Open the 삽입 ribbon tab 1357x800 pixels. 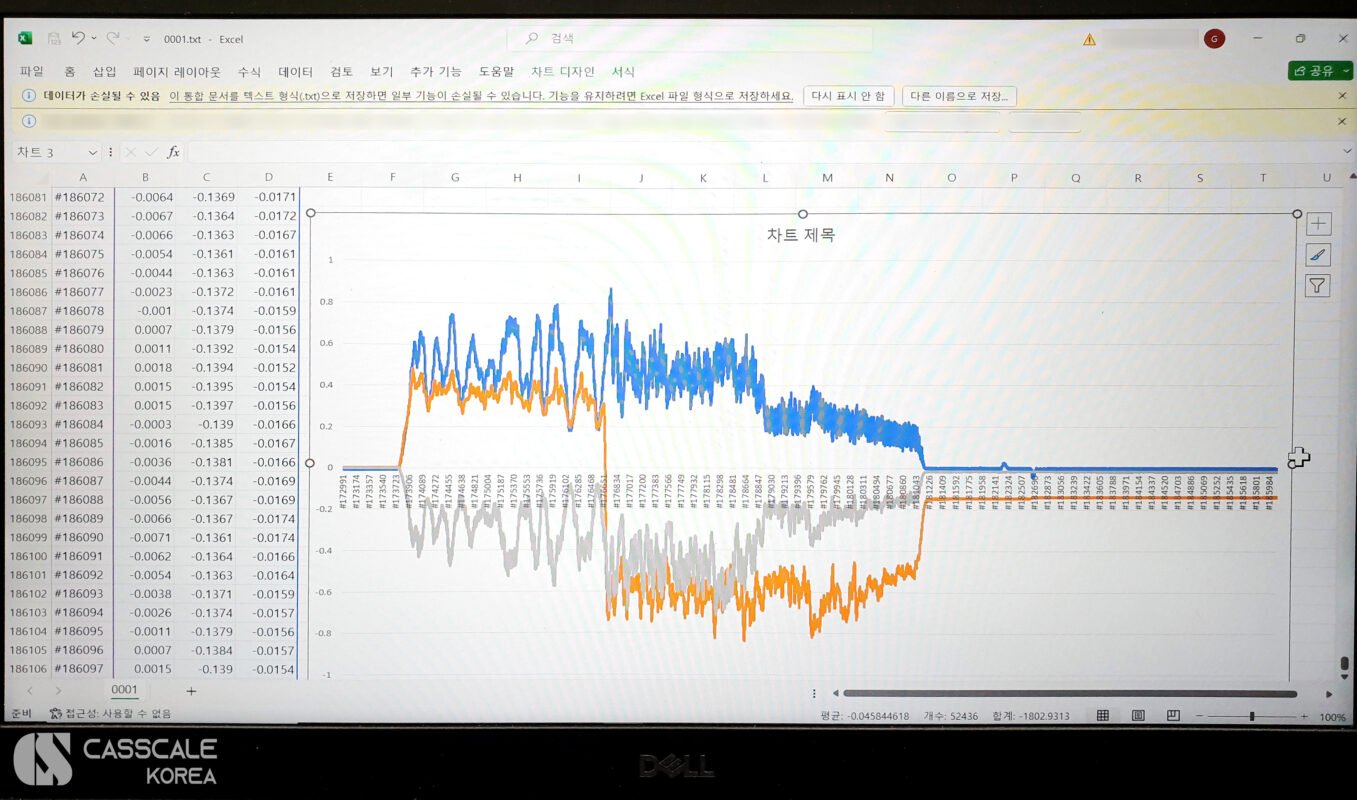pos(104,72)
